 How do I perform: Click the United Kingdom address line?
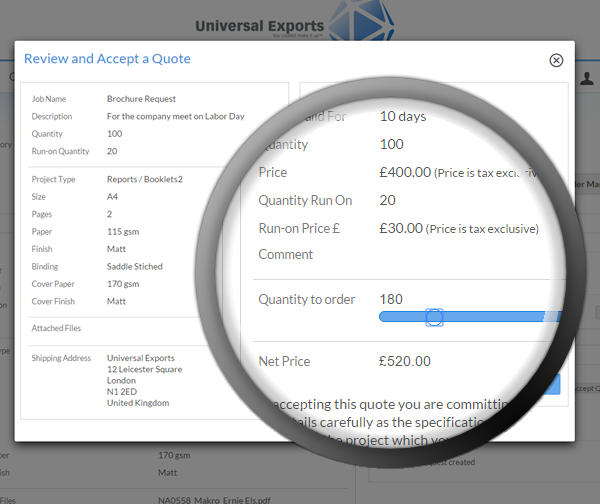tap(138, 403)
